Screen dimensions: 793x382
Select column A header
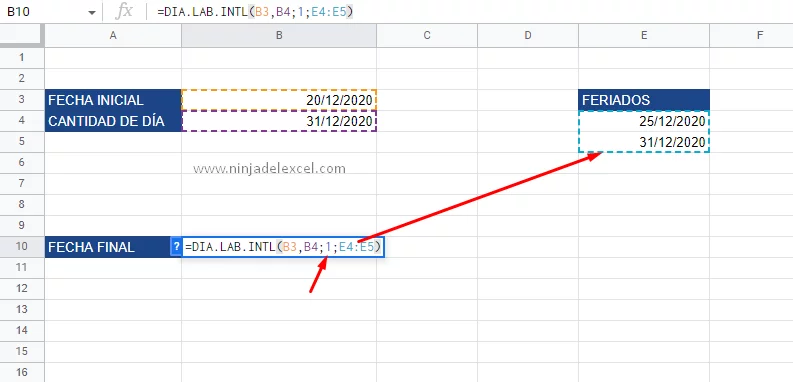[113, 35]
